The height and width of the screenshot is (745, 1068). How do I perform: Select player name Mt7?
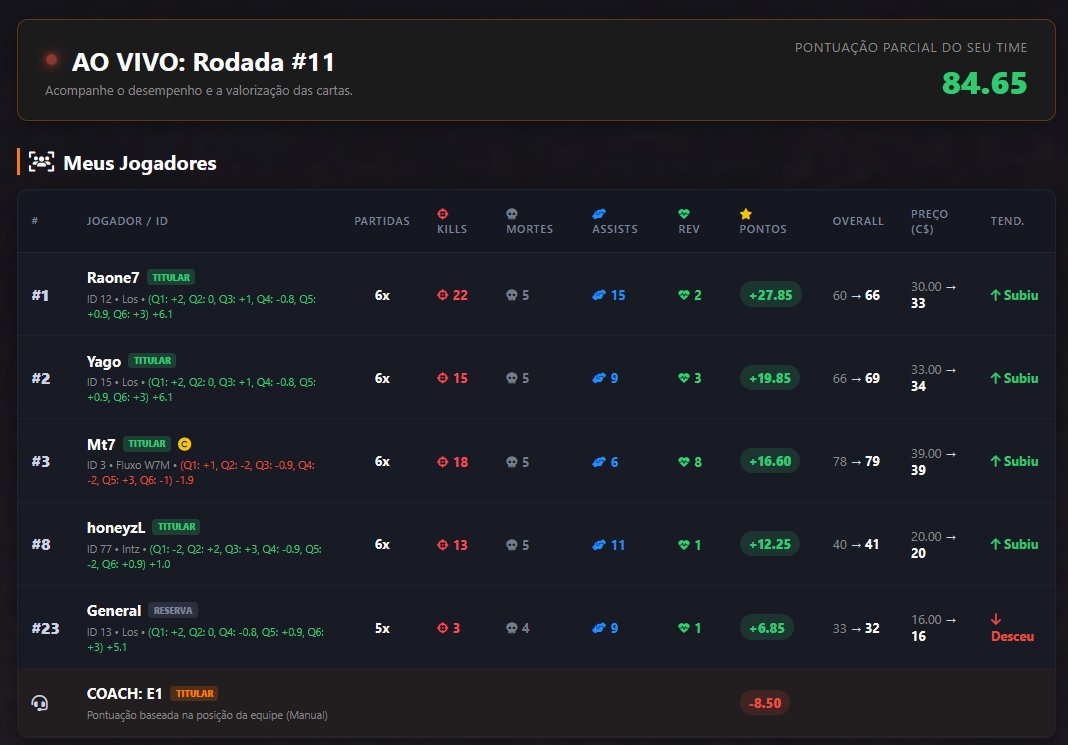pos(101,445)
